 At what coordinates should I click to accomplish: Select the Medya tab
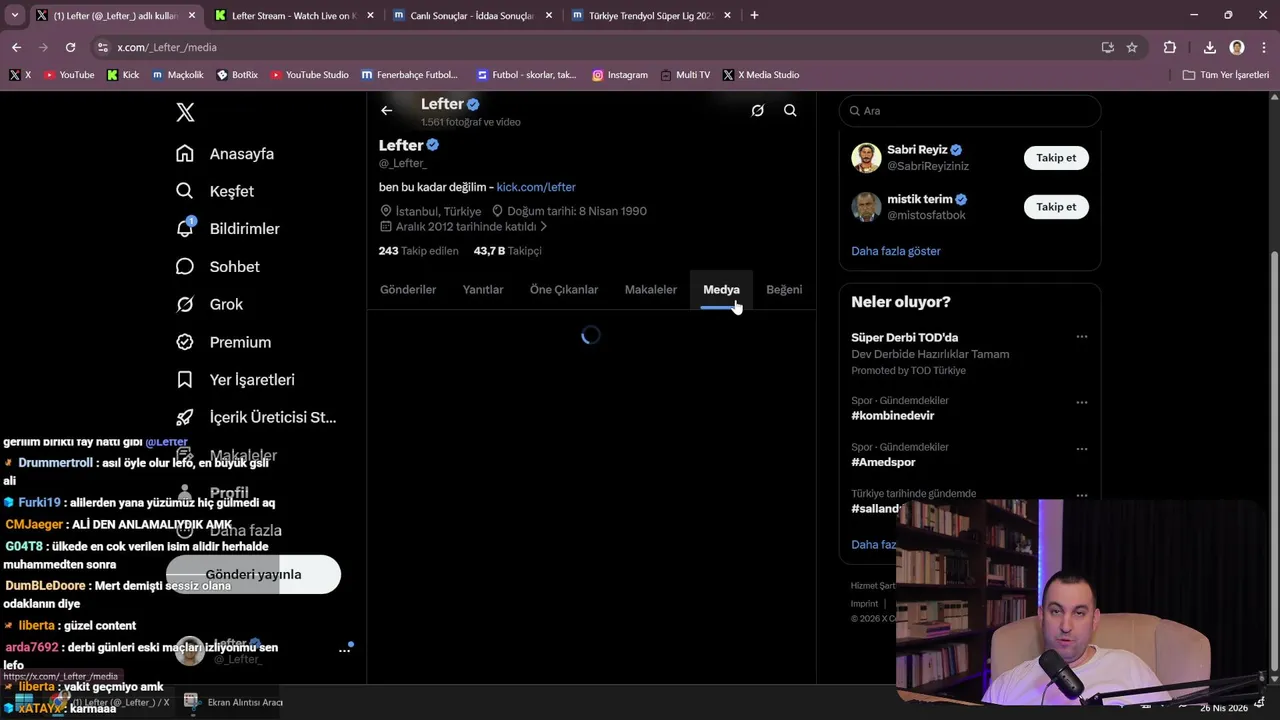[x=721, y=290]
